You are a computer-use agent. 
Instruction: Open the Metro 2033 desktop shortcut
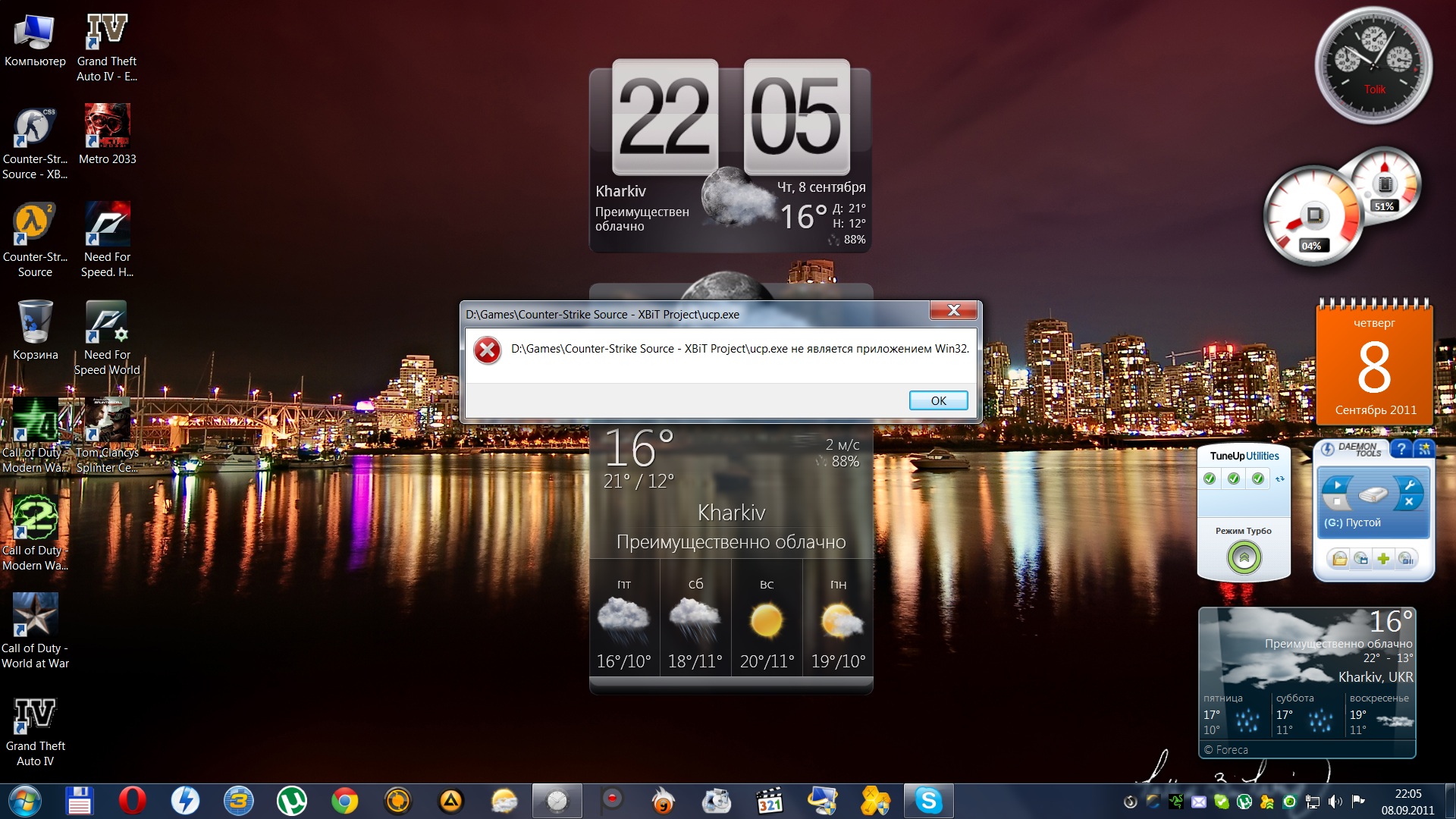pos(107,127)
